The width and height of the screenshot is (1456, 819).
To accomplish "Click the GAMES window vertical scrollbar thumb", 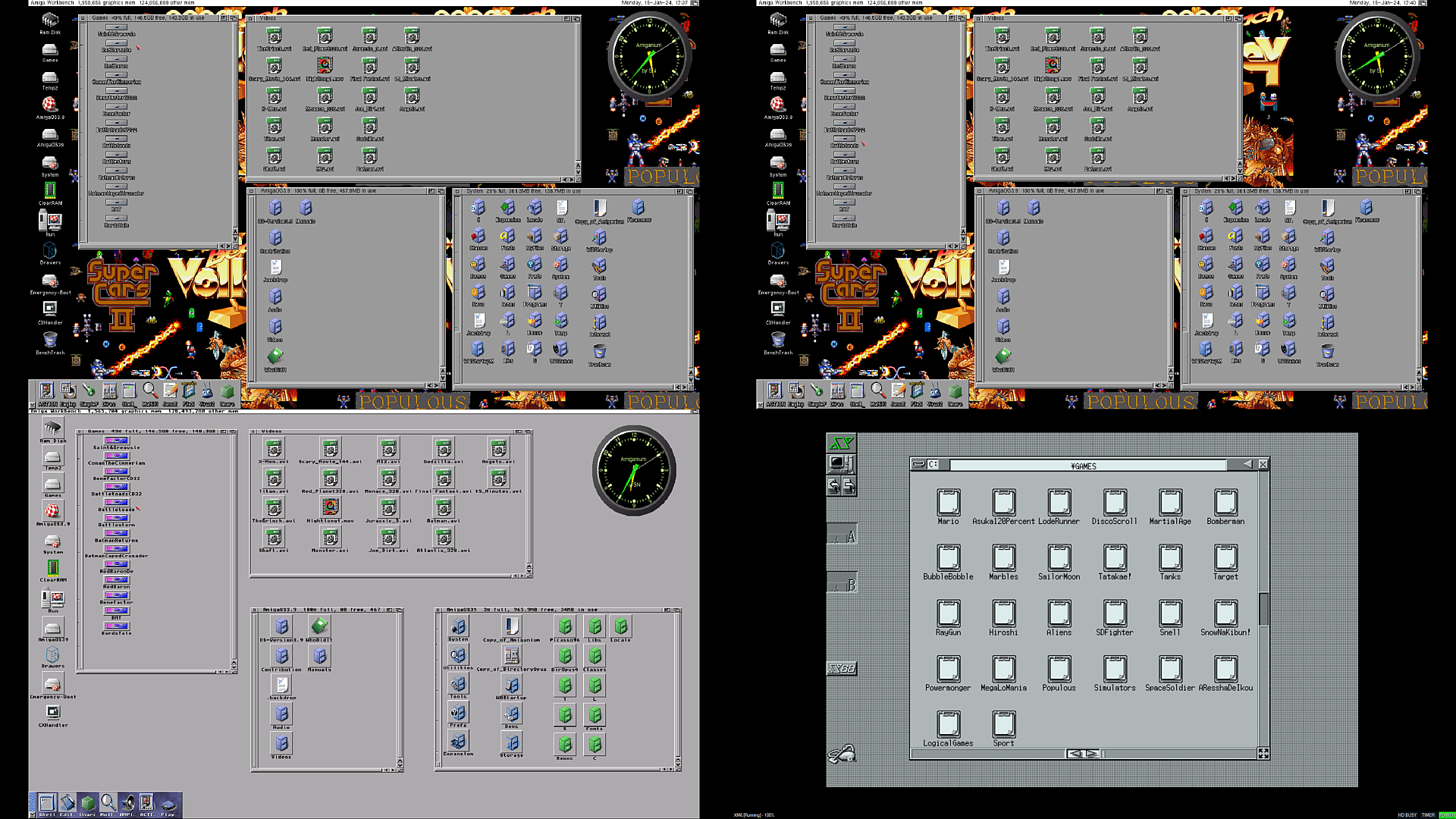I will pyautogui.click(x=1263, y=609).
